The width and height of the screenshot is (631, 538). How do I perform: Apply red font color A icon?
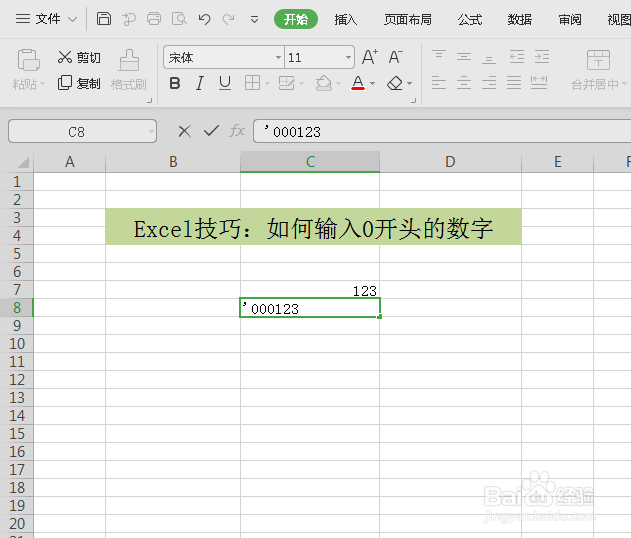click(358, 83)
